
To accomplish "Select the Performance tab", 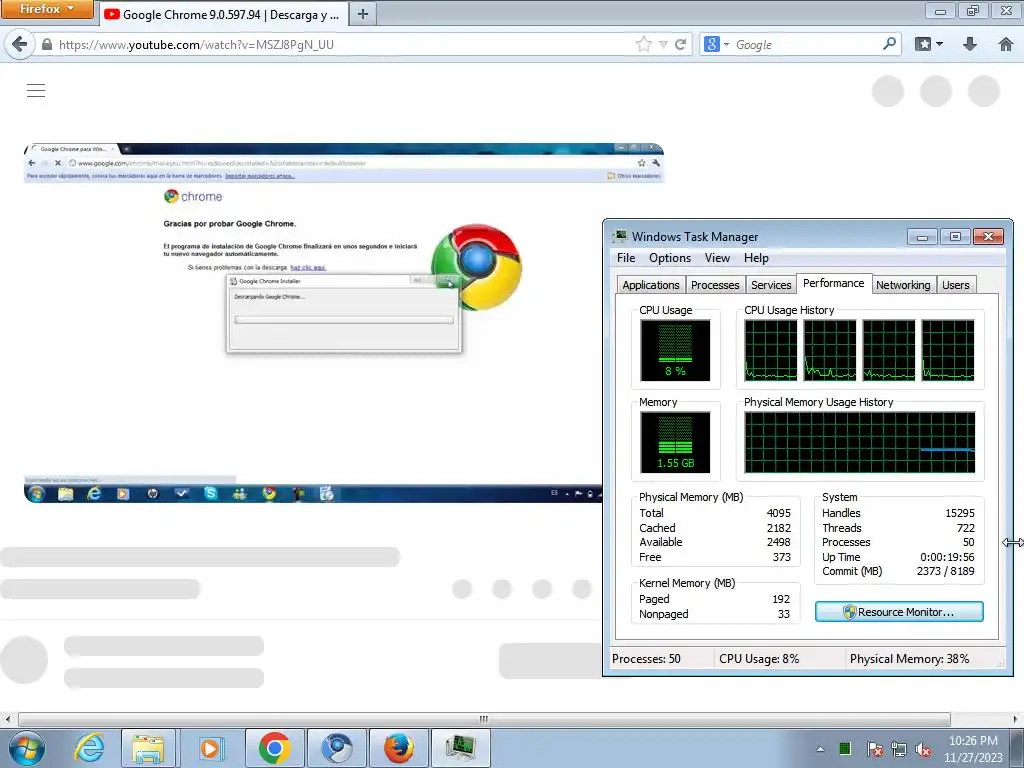I will [x=833, y=283].
